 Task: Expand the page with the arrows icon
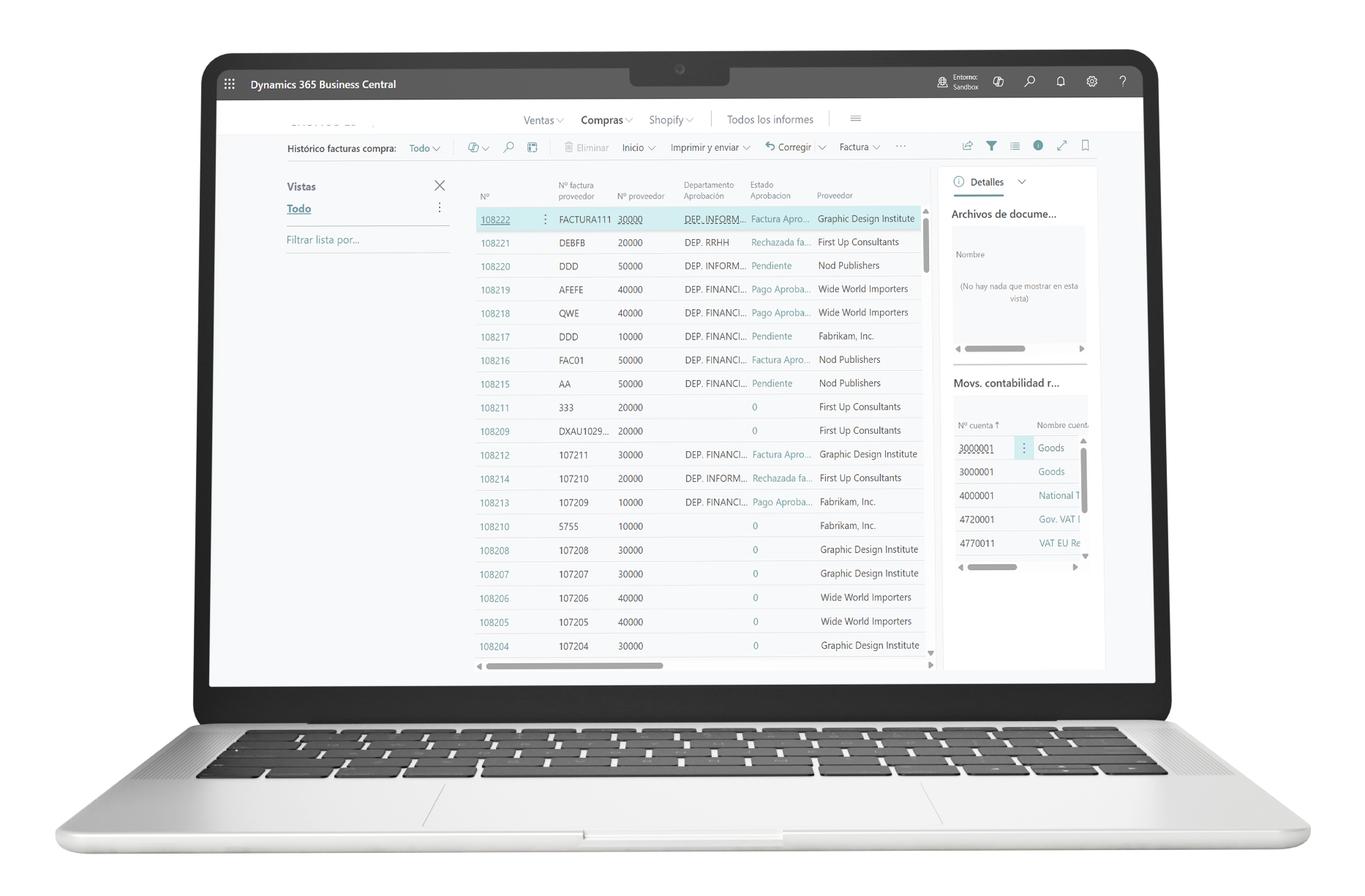click(1061, 146)
